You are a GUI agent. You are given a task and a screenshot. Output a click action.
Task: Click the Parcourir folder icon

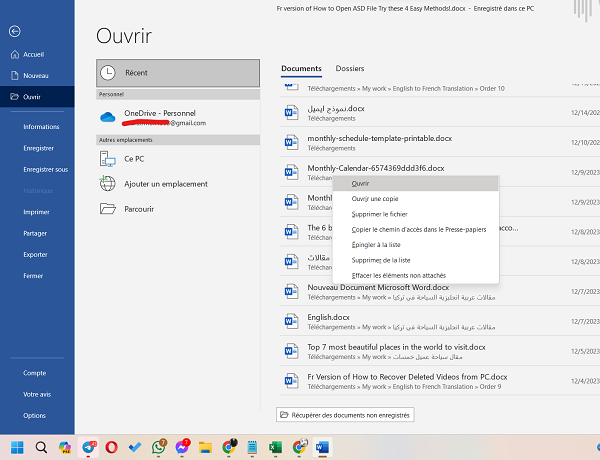pyautogui.click(x=108, y=209)
